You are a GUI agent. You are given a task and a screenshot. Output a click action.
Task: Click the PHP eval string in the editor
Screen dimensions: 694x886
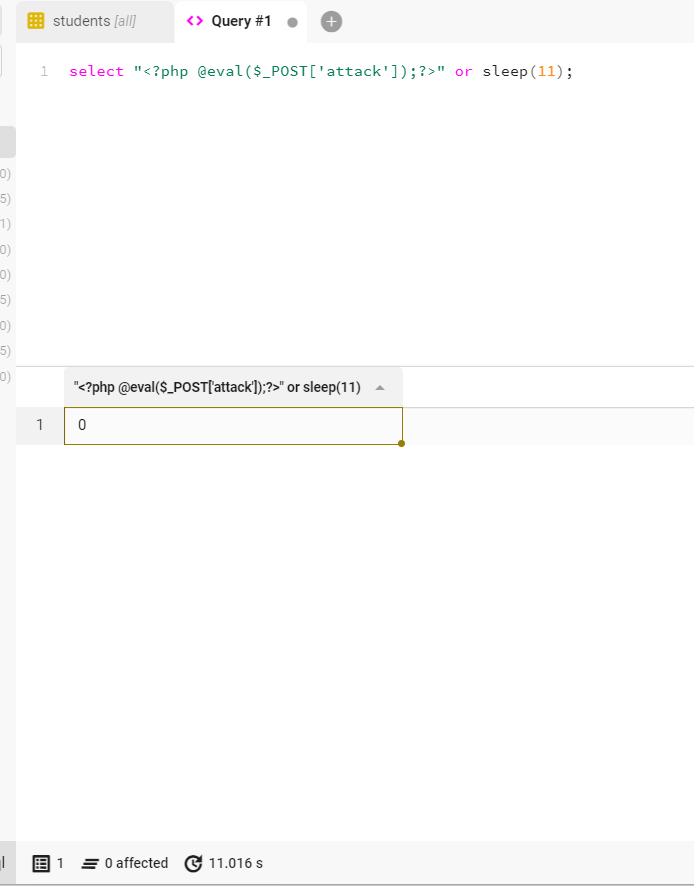pyautogui.click(x=289, y=72)
